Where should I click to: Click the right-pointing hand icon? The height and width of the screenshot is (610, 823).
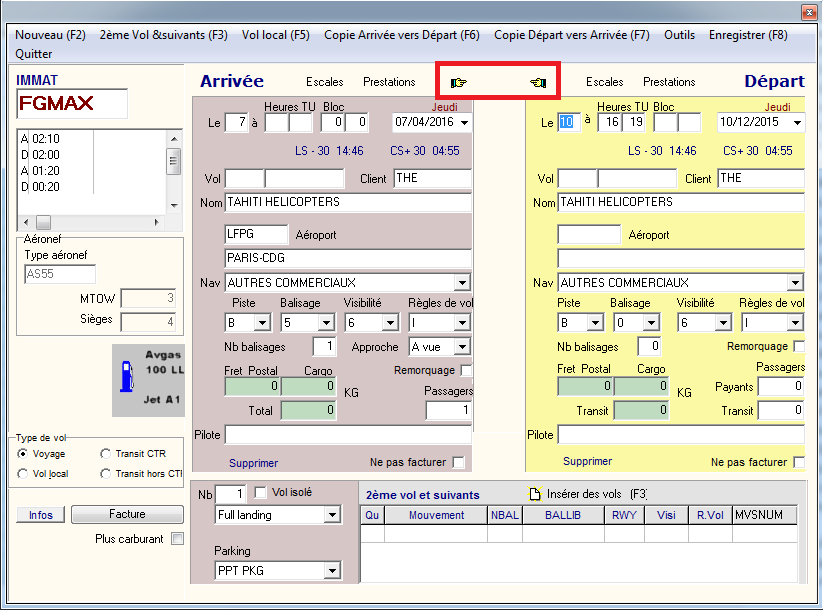(459, 82)
